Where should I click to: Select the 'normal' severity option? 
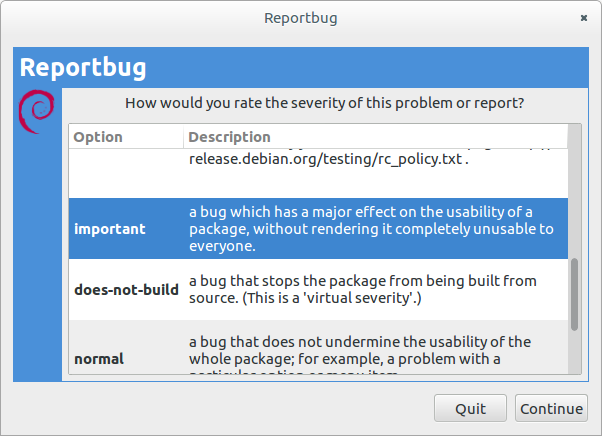click(x=99, y=358)
